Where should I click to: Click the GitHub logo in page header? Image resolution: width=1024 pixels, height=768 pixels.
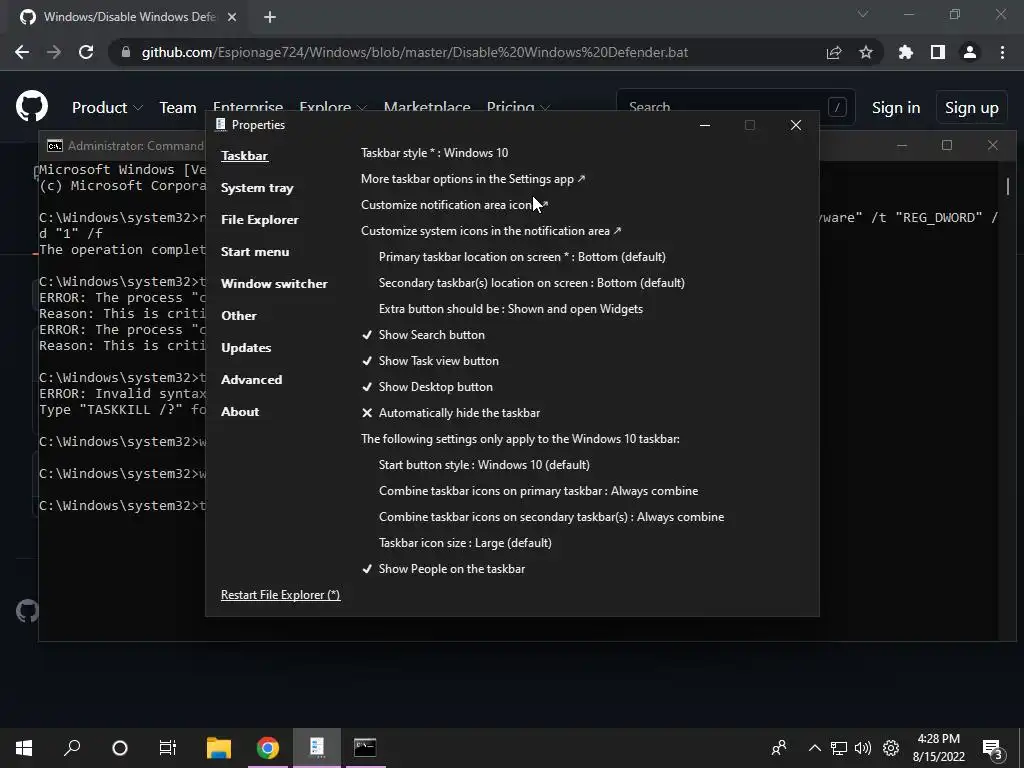coord(32,106)
